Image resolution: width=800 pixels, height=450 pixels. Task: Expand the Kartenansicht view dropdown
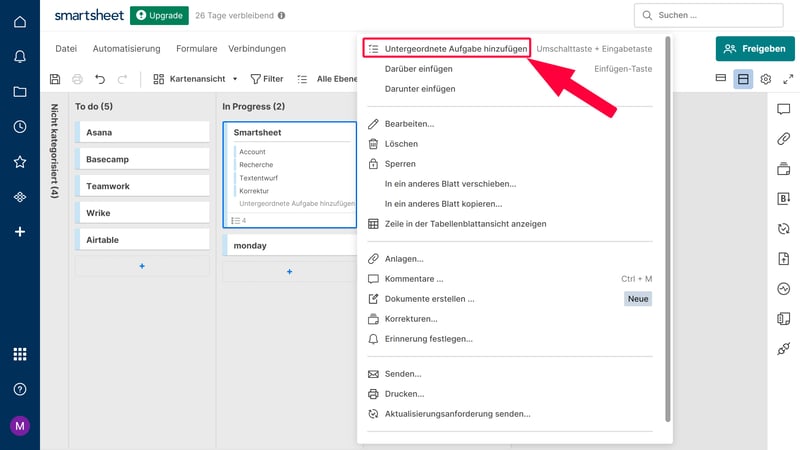coord(196,79)
